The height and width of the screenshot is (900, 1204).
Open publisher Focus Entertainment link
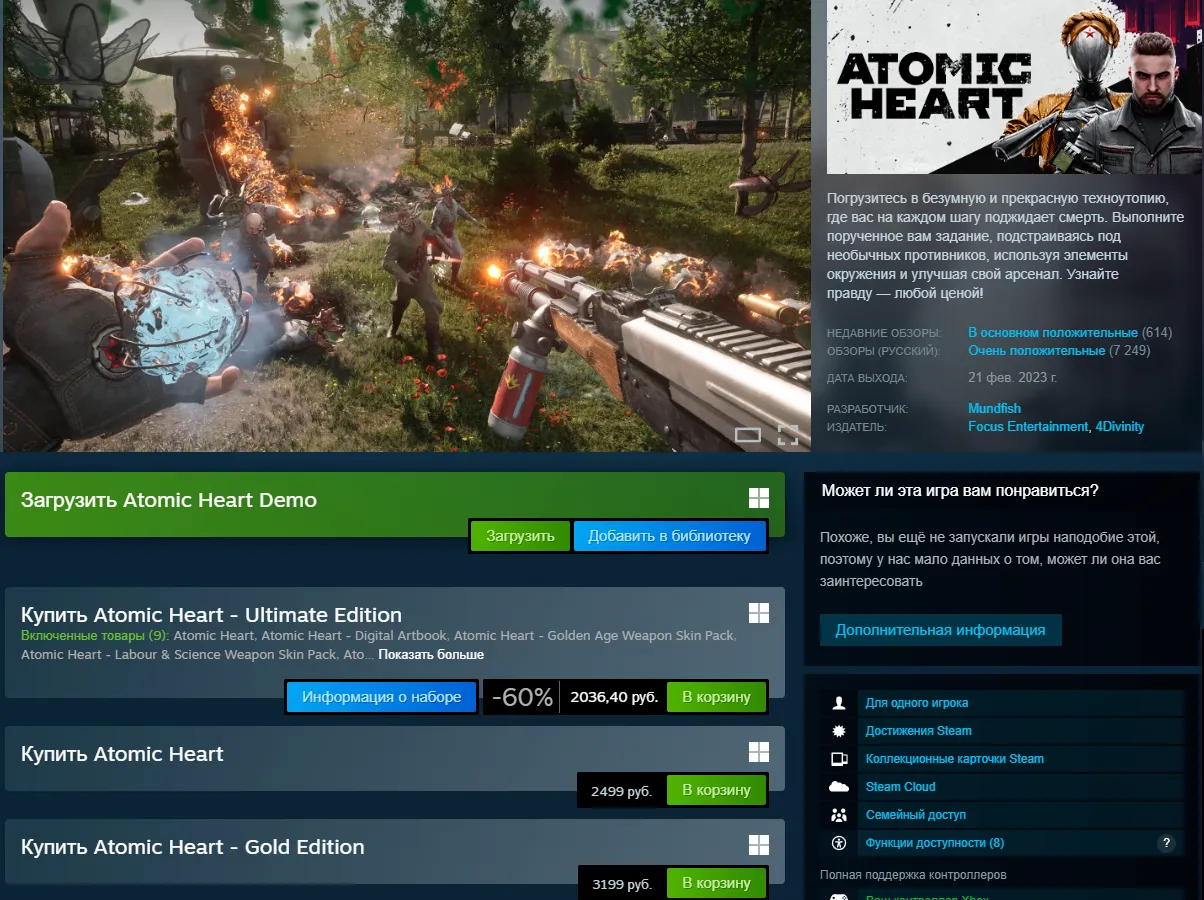pos(1028,427)
